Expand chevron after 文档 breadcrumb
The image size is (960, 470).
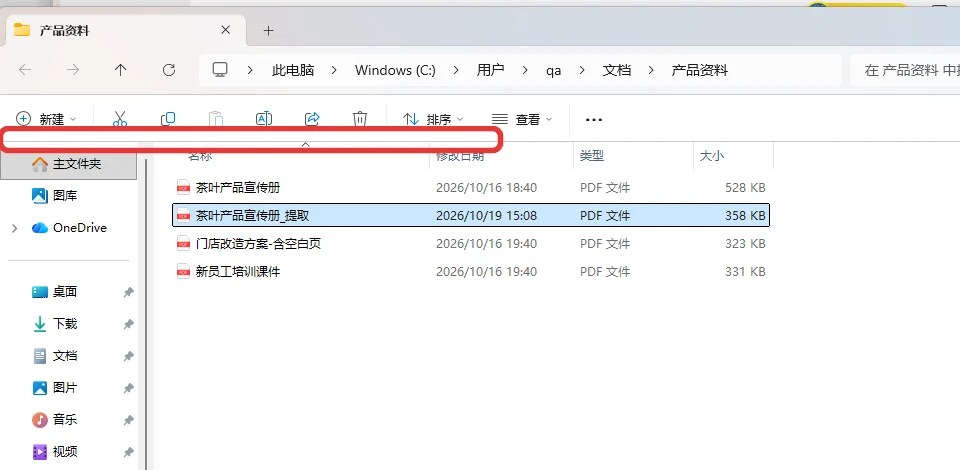pyautogui.click(x=651, y=70)
